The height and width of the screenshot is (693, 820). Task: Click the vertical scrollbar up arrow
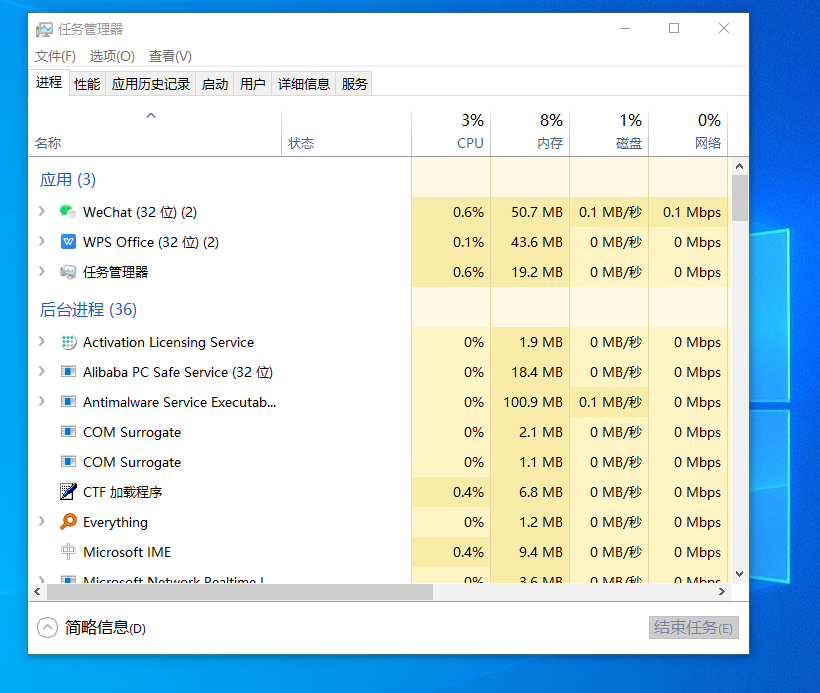[739, 166]
